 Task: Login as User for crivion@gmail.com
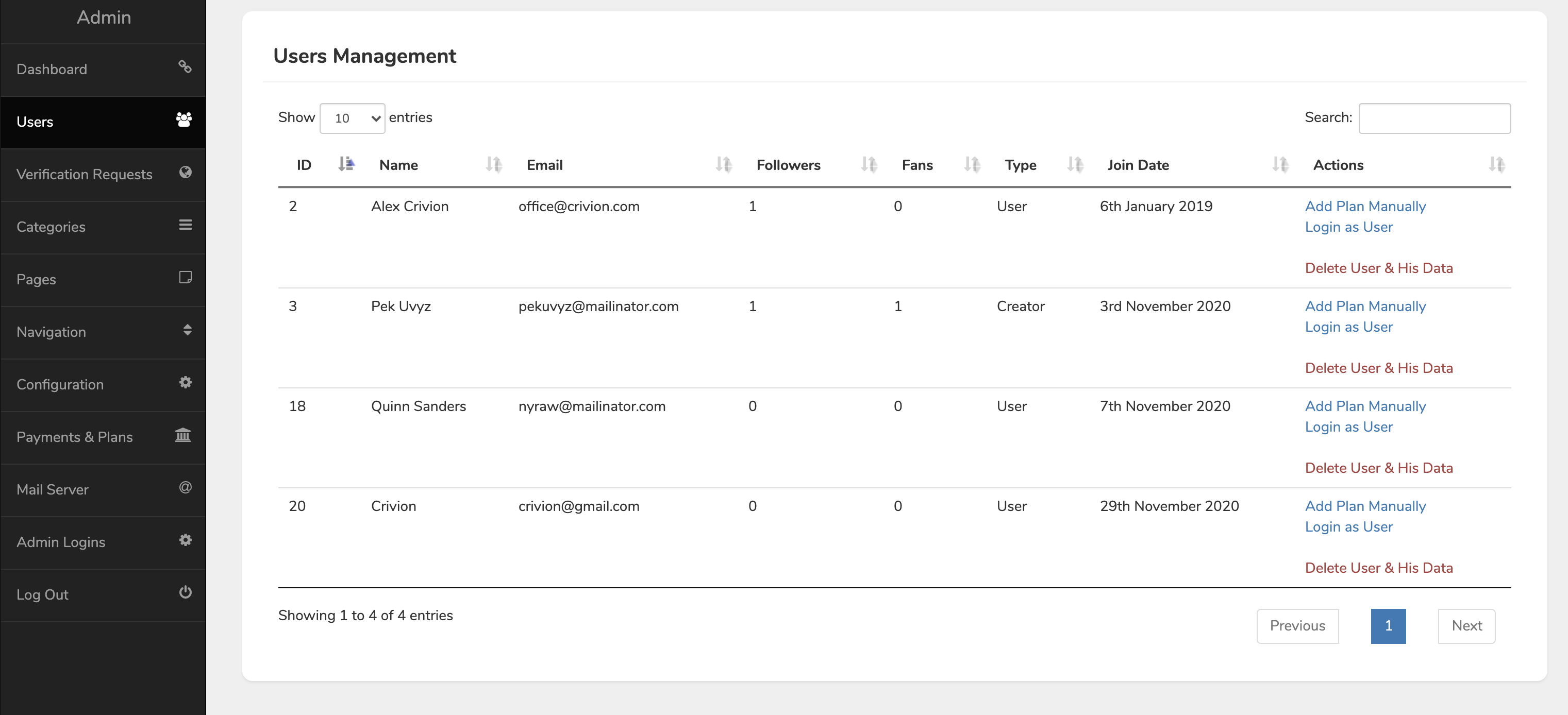(1349, 526)
